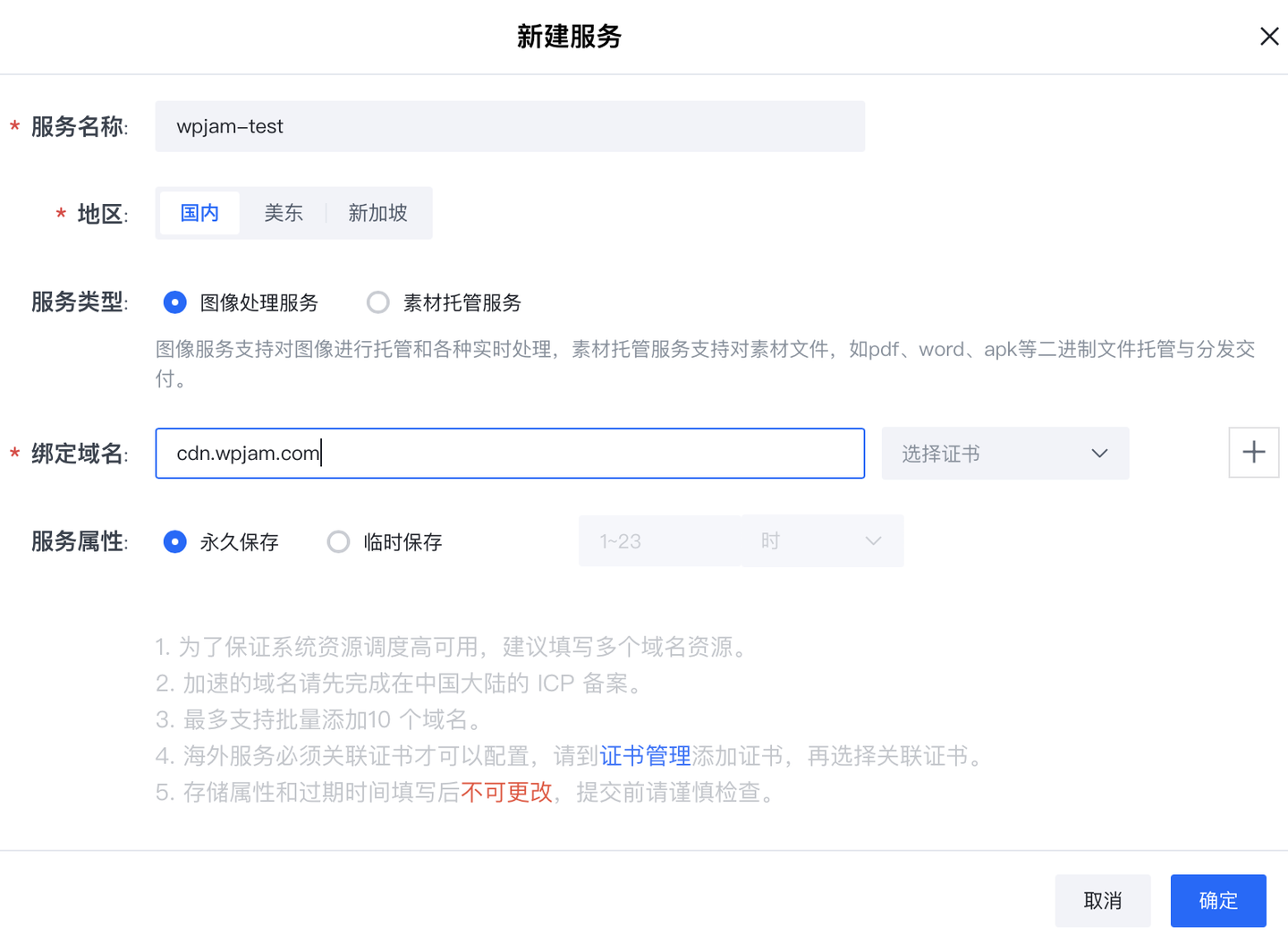Click the 取消 cancel button

1103,901
